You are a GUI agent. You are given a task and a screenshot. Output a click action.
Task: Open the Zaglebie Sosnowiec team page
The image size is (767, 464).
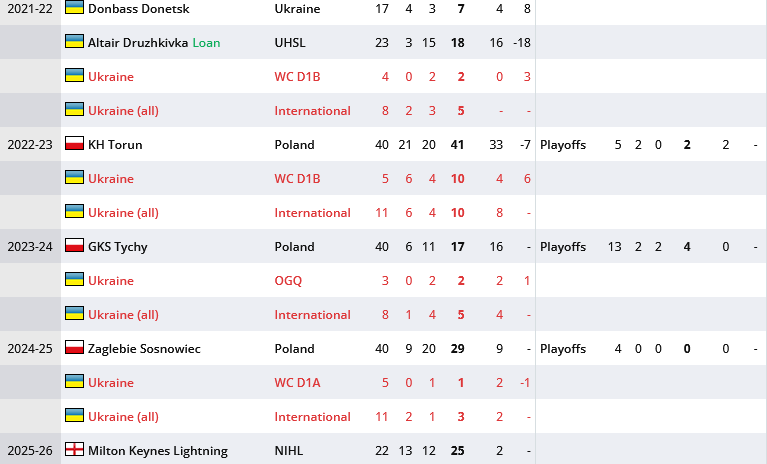click(144, 349)
